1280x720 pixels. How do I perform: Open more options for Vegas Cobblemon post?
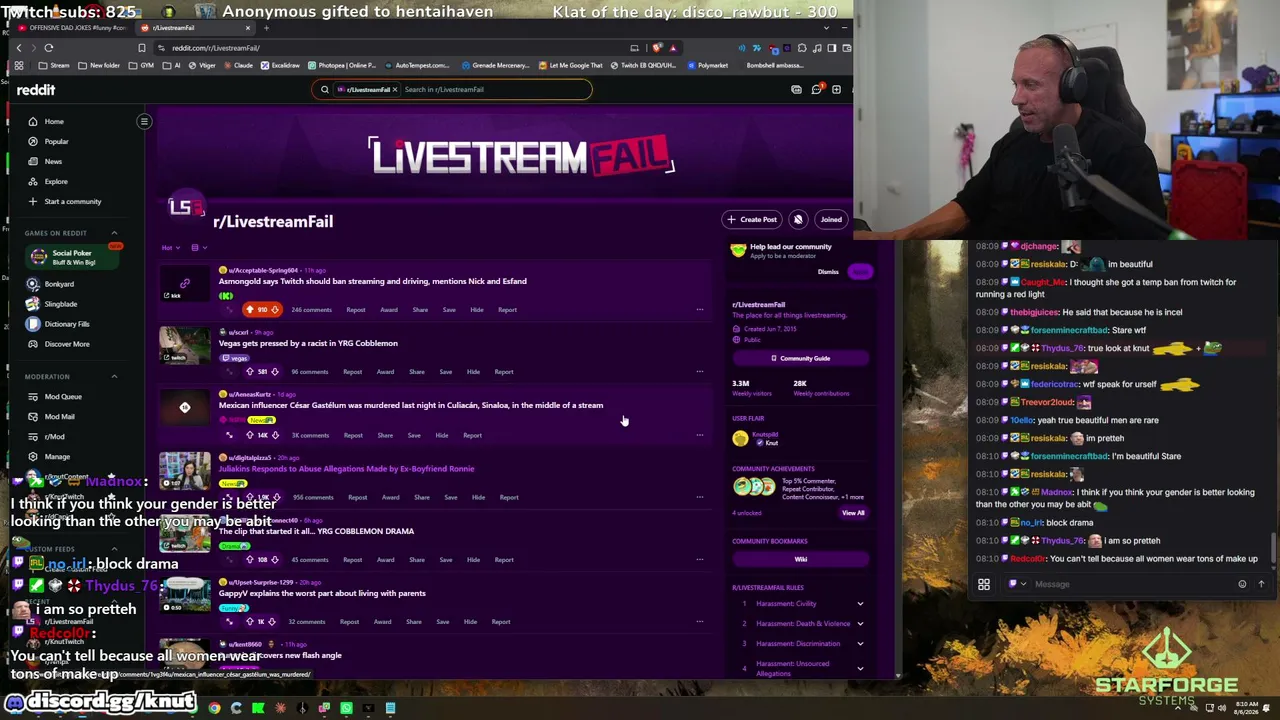coord(699,372)
